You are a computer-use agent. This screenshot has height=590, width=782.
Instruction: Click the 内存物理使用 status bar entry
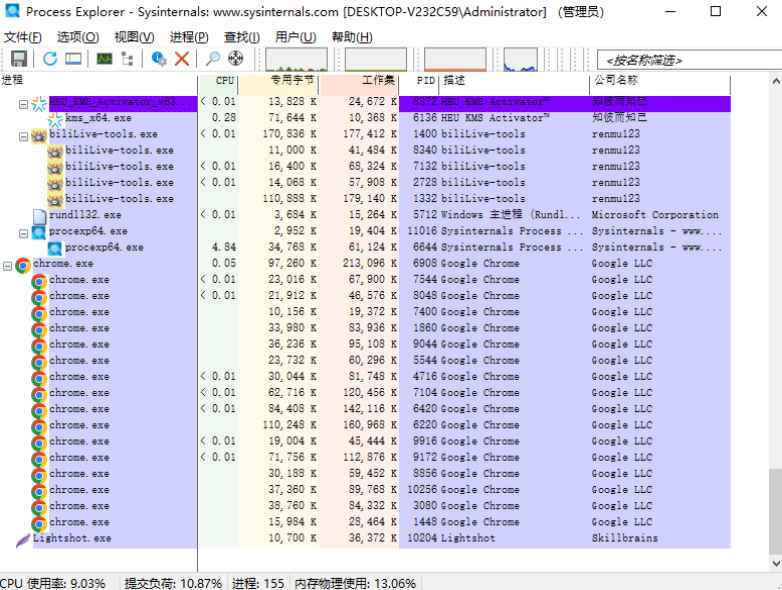355,583
